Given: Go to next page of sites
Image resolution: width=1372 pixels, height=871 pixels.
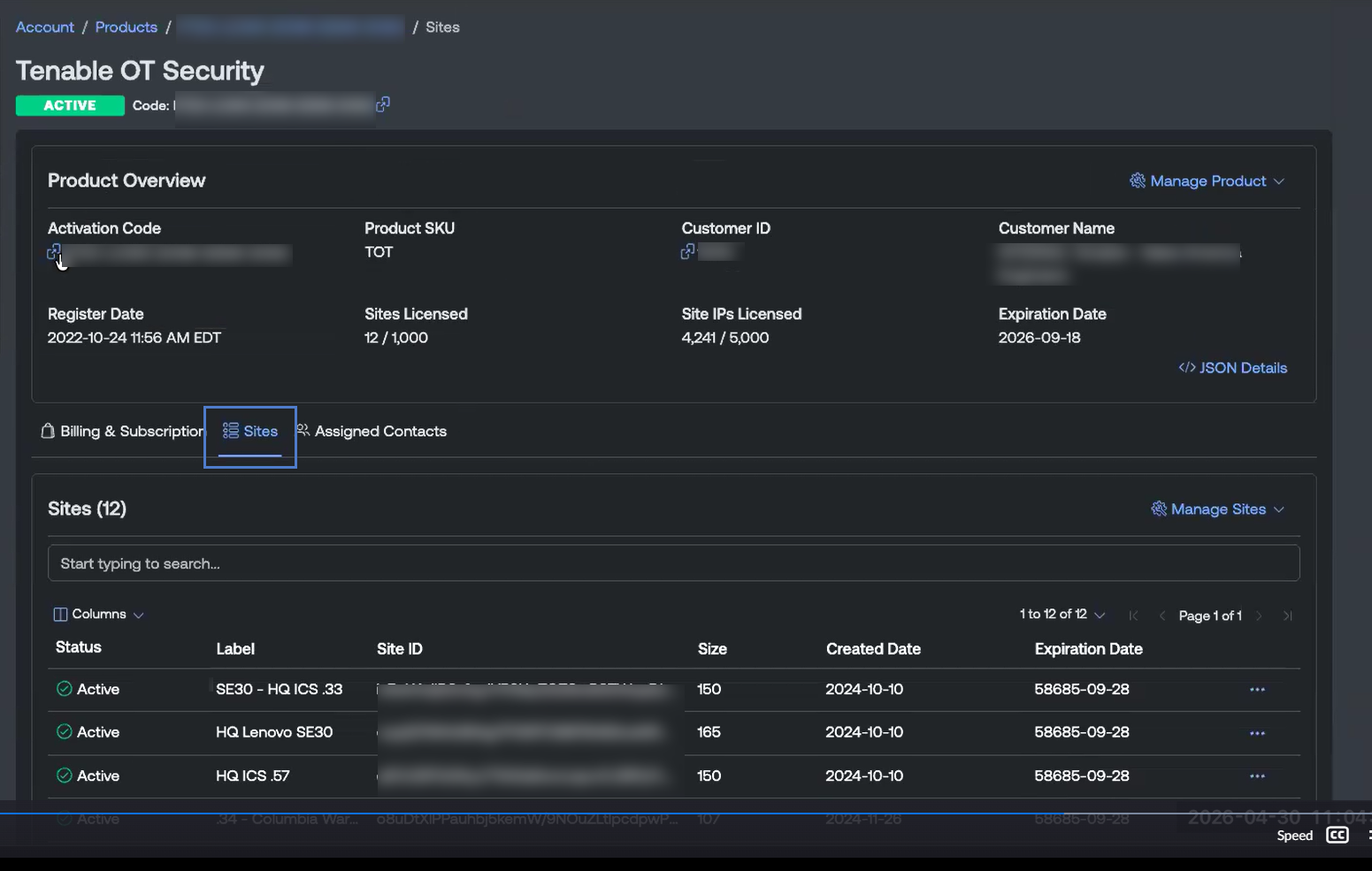Looking at the screenshot, I should tap(1259, 615).
